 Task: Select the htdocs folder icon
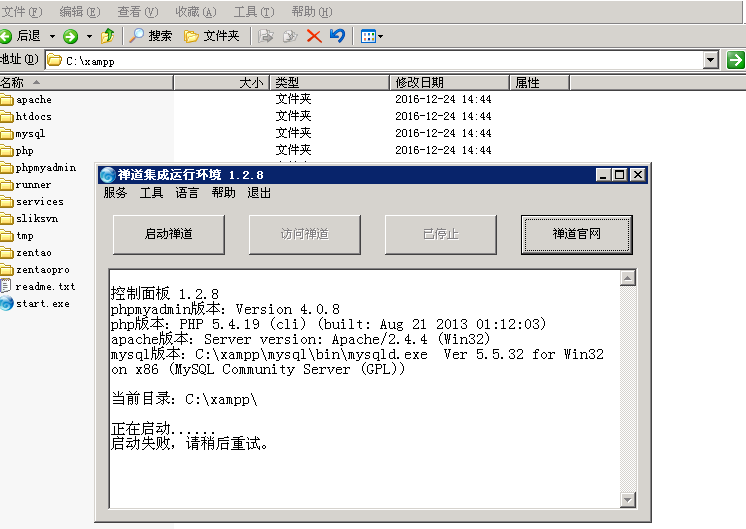(7, 117)
